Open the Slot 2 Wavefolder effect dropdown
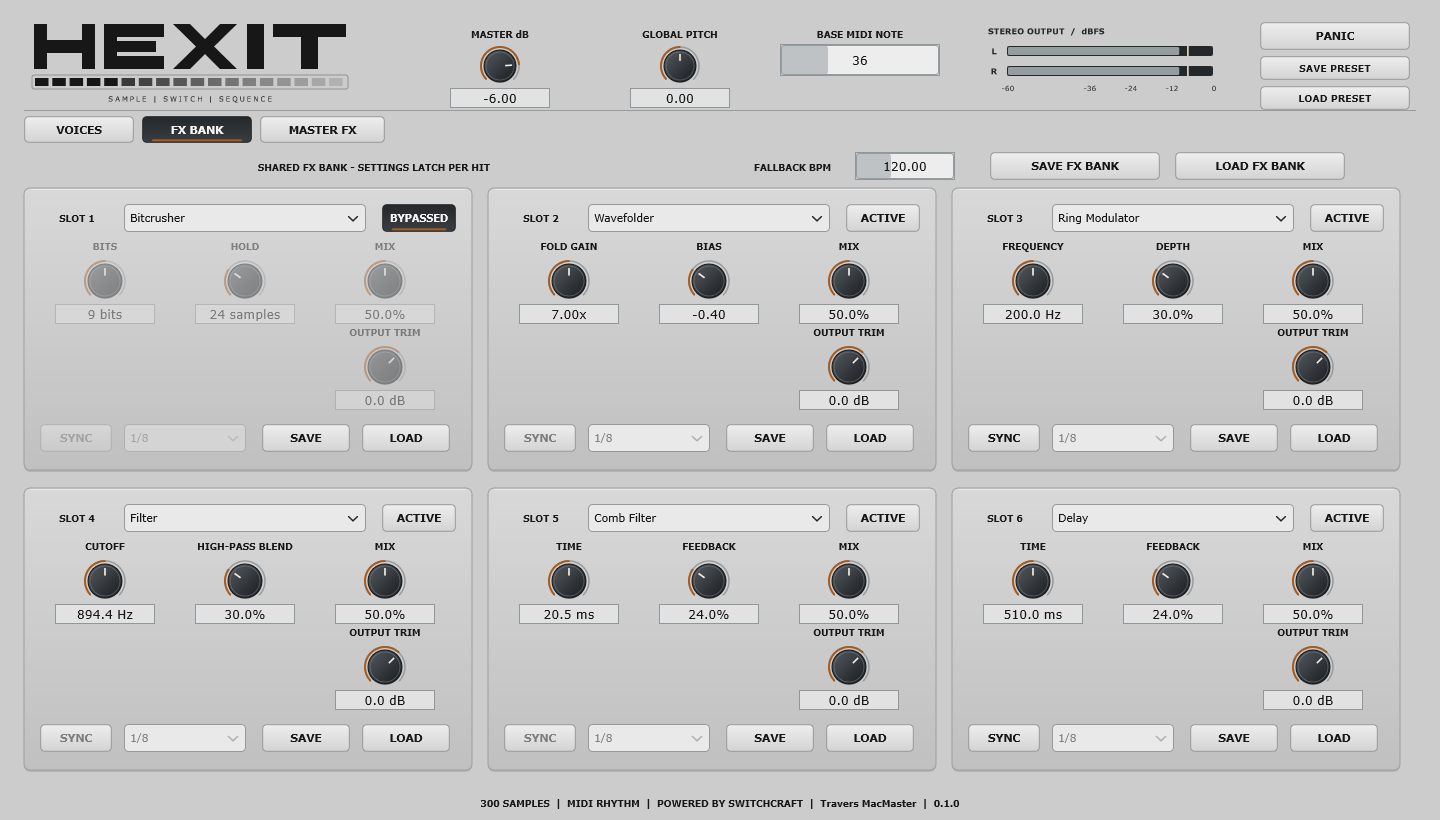1440x820 pixels. tap(709, 218)
